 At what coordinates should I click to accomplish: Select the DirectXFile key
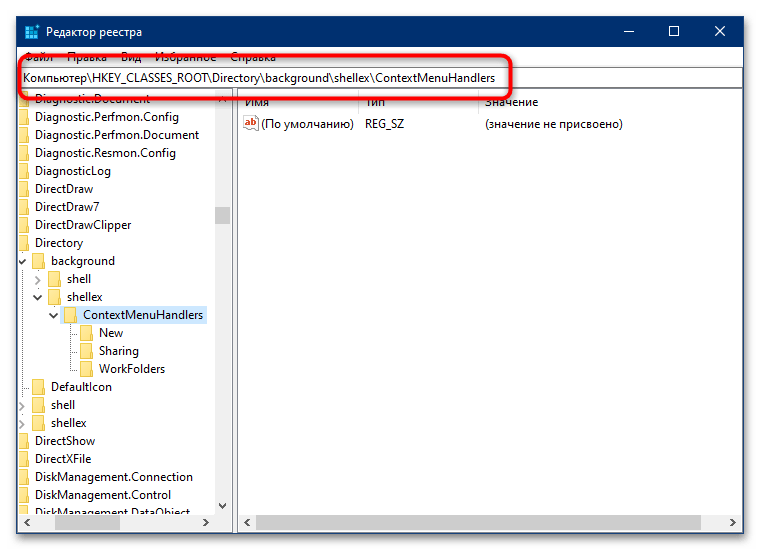63,459
